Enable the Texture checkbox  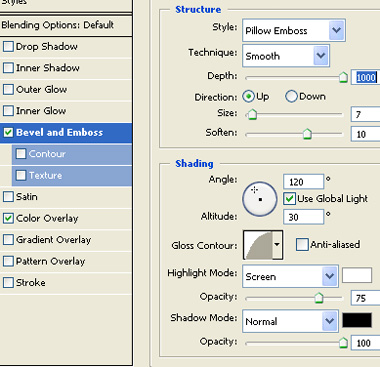coord(21,175)
